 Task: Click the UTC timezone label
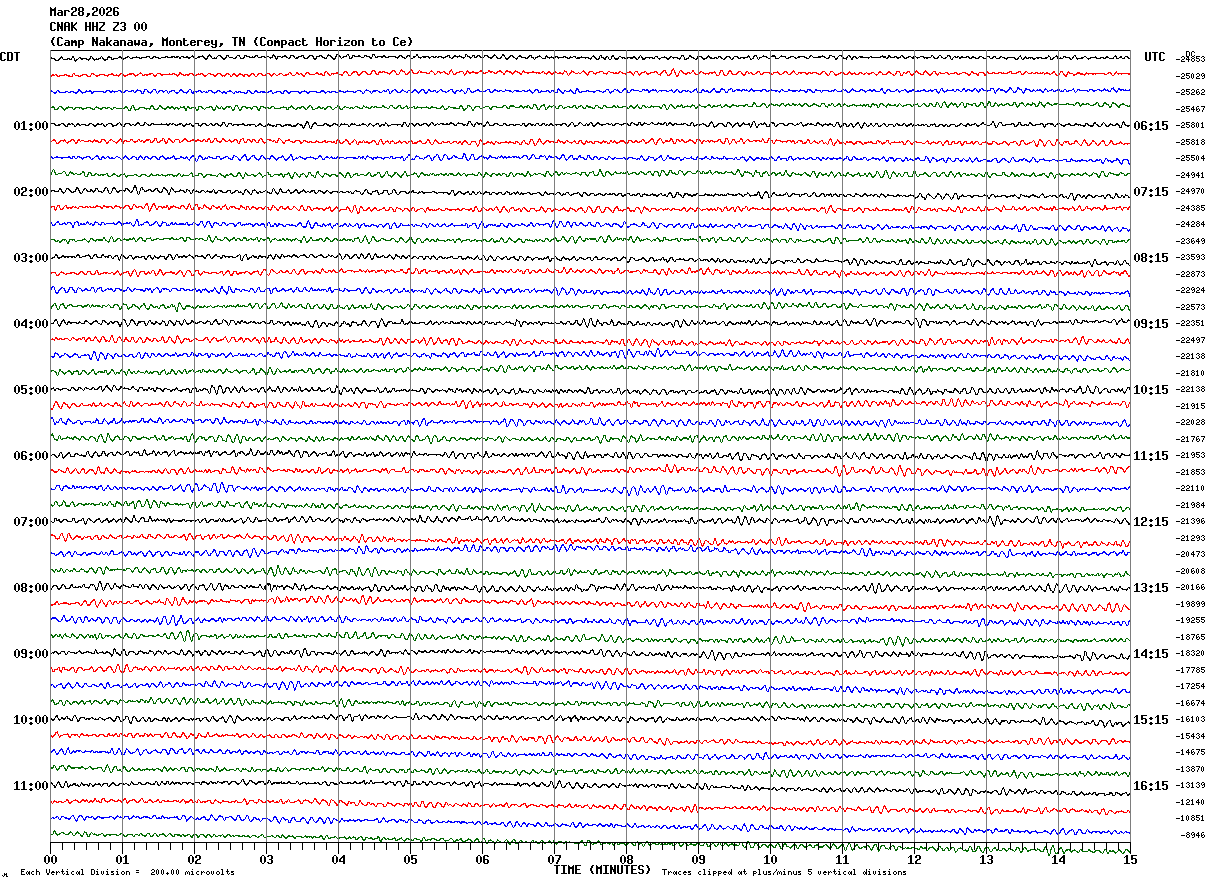coord(1155,57)
